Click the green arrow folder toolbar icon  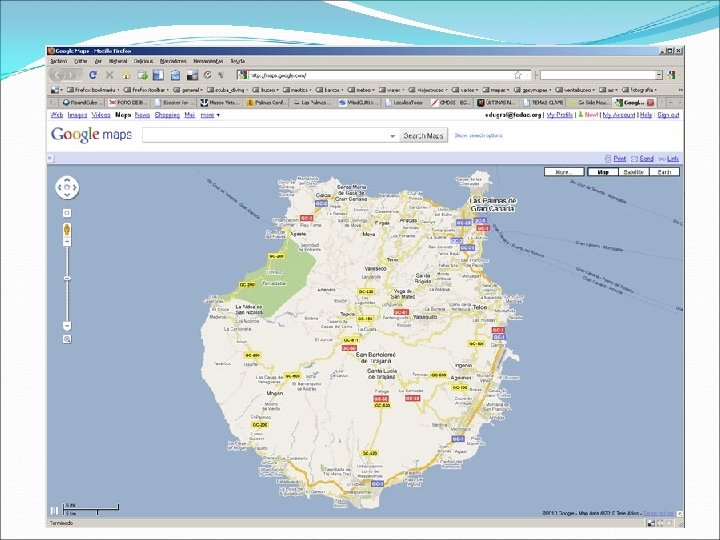(x=143, y=75)
